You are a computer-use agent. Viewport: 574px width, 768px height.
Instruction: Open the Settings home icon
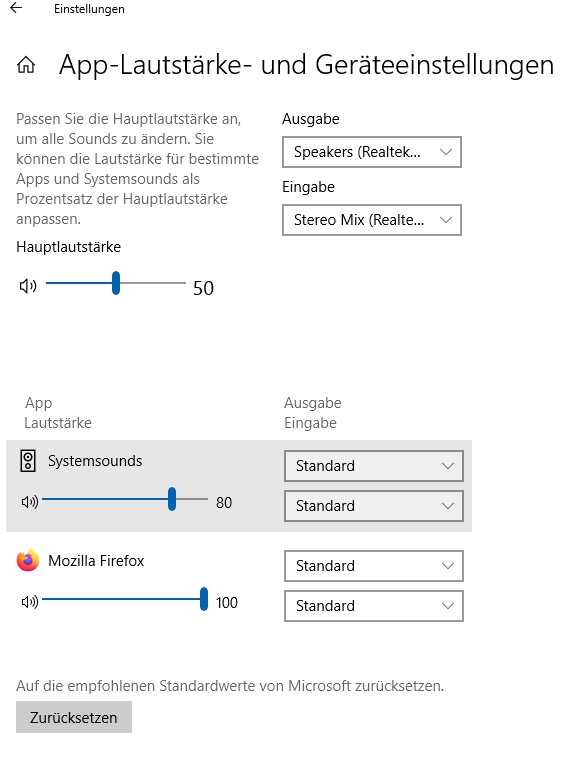pyautogui.click(x=26, y=65)
